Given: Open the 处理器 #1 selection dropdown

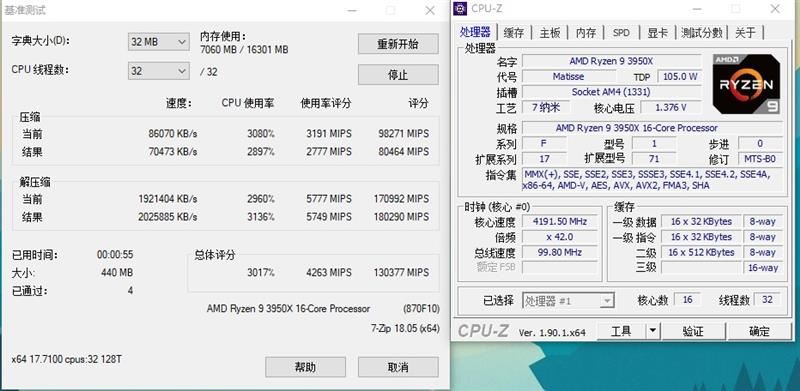Looking at the screenshot, I should [568, 301].
